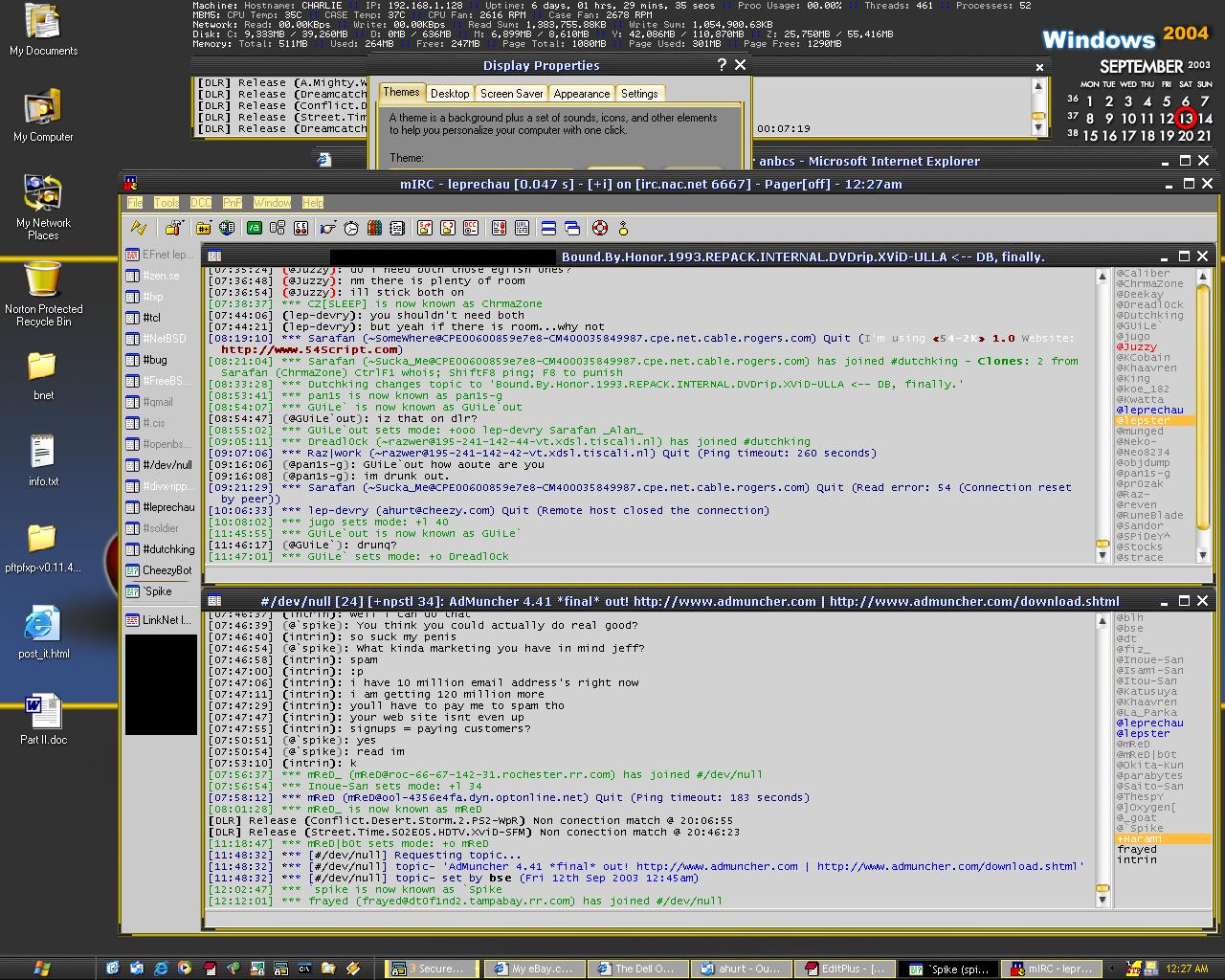The width and height of the screenshot is (1225, 980).
Task: Open the www.545cript.com link in chat
Action: pos(311,350)
